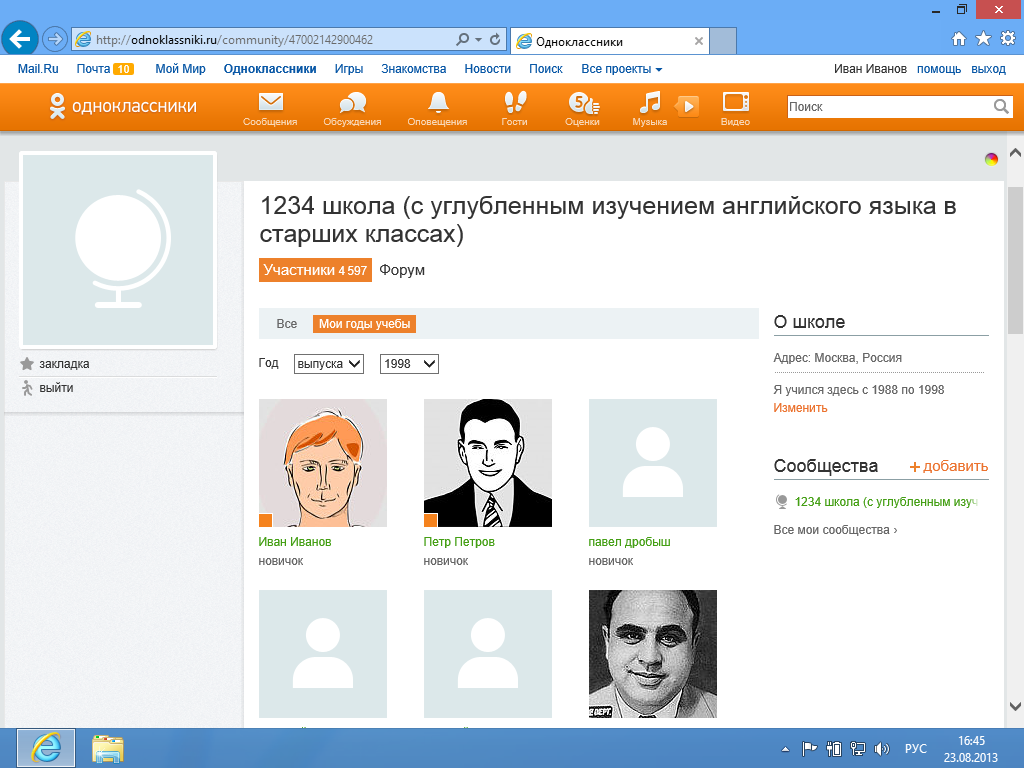Go to Mail.Ru link
Viewport: 1024px width, 768px height.
[x=38, y=69]
